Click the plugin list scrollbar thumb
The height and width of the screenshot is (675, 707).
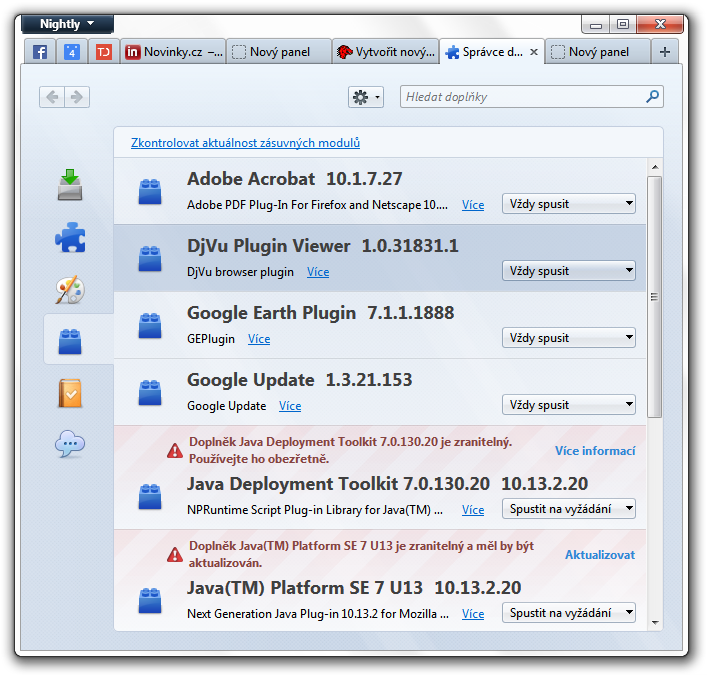click(655, 297)
